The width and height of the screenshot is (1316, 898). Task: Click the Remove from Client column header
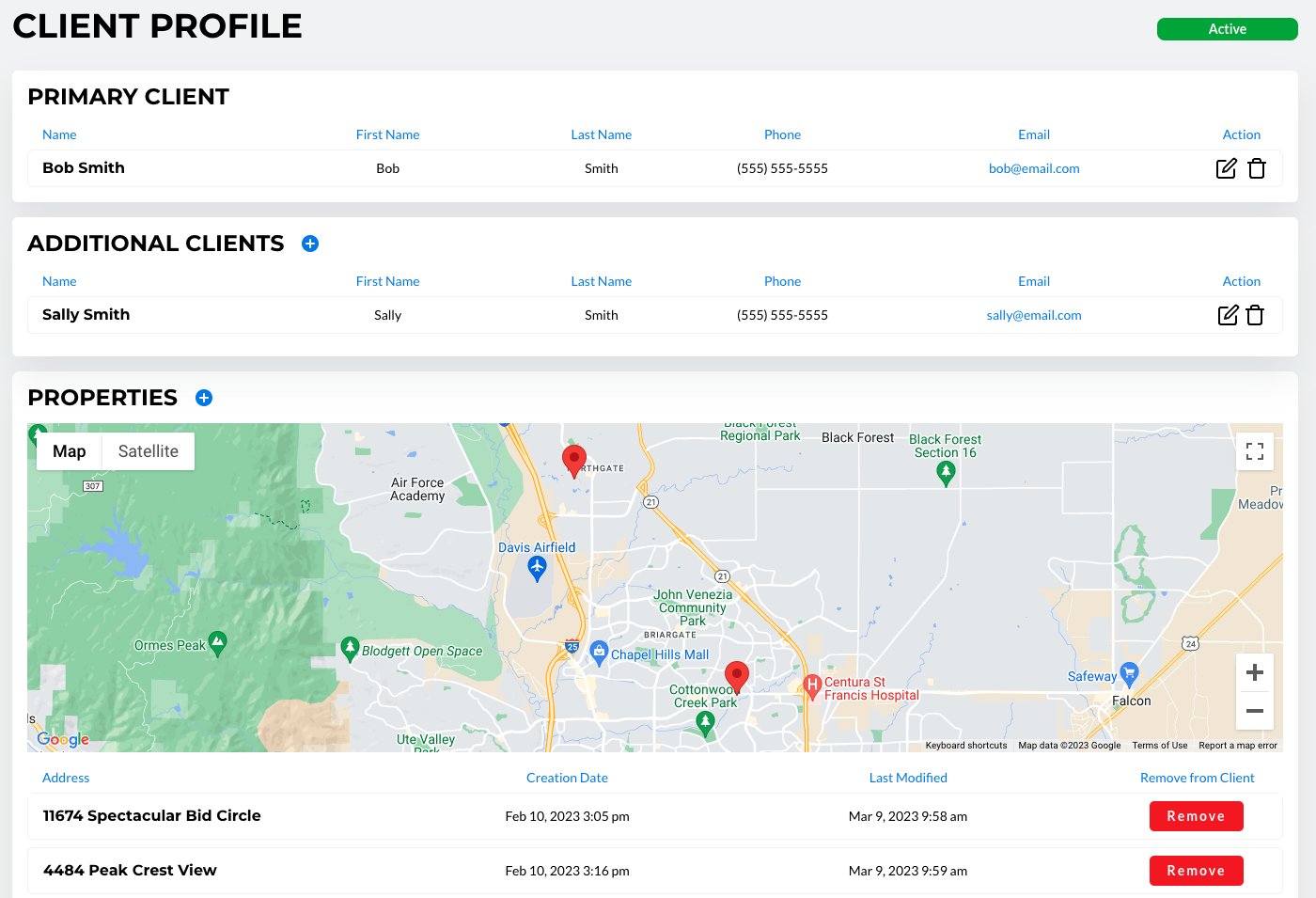(x=1197, y=778)
